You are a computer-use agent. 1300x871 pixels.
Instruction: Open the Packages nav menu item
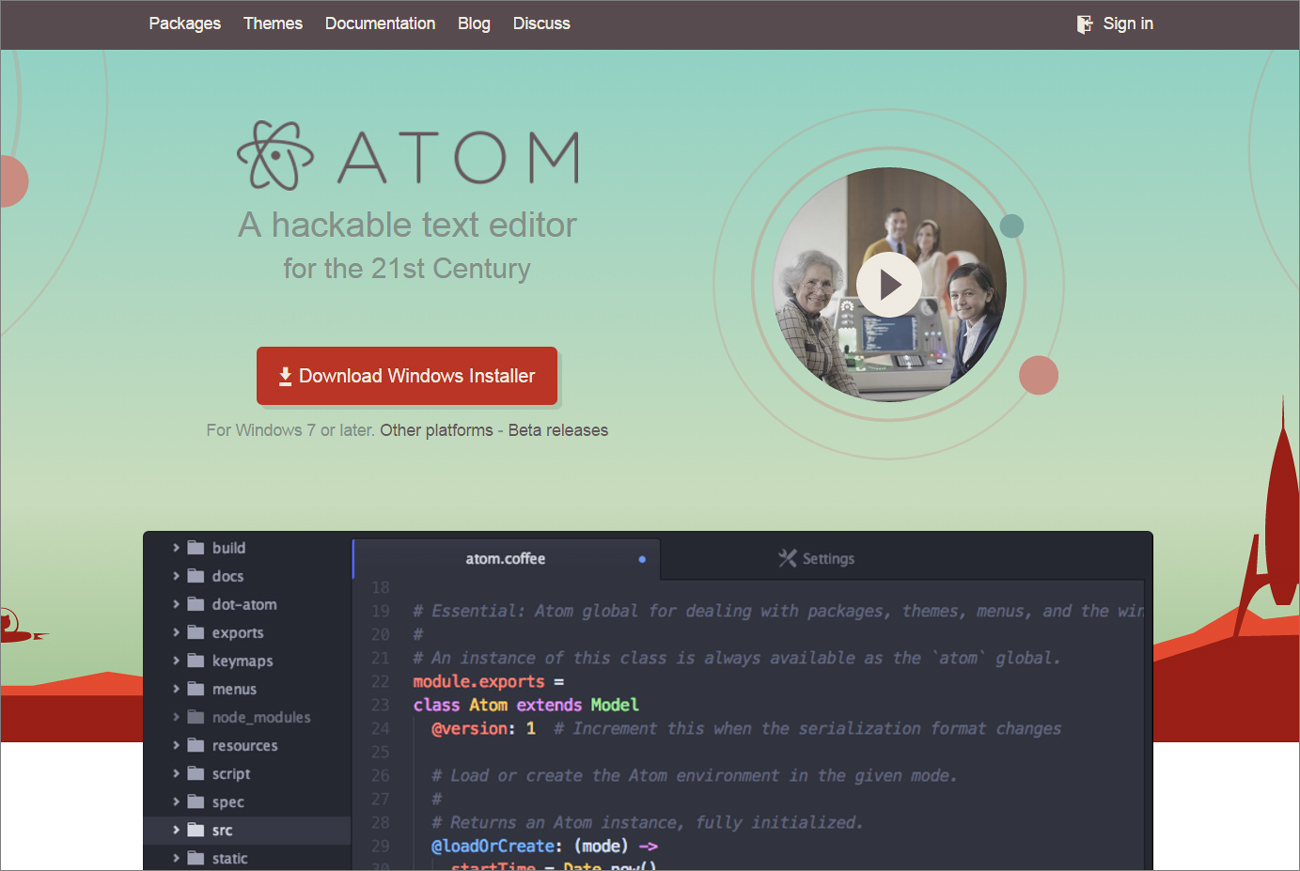click(185, 24)
